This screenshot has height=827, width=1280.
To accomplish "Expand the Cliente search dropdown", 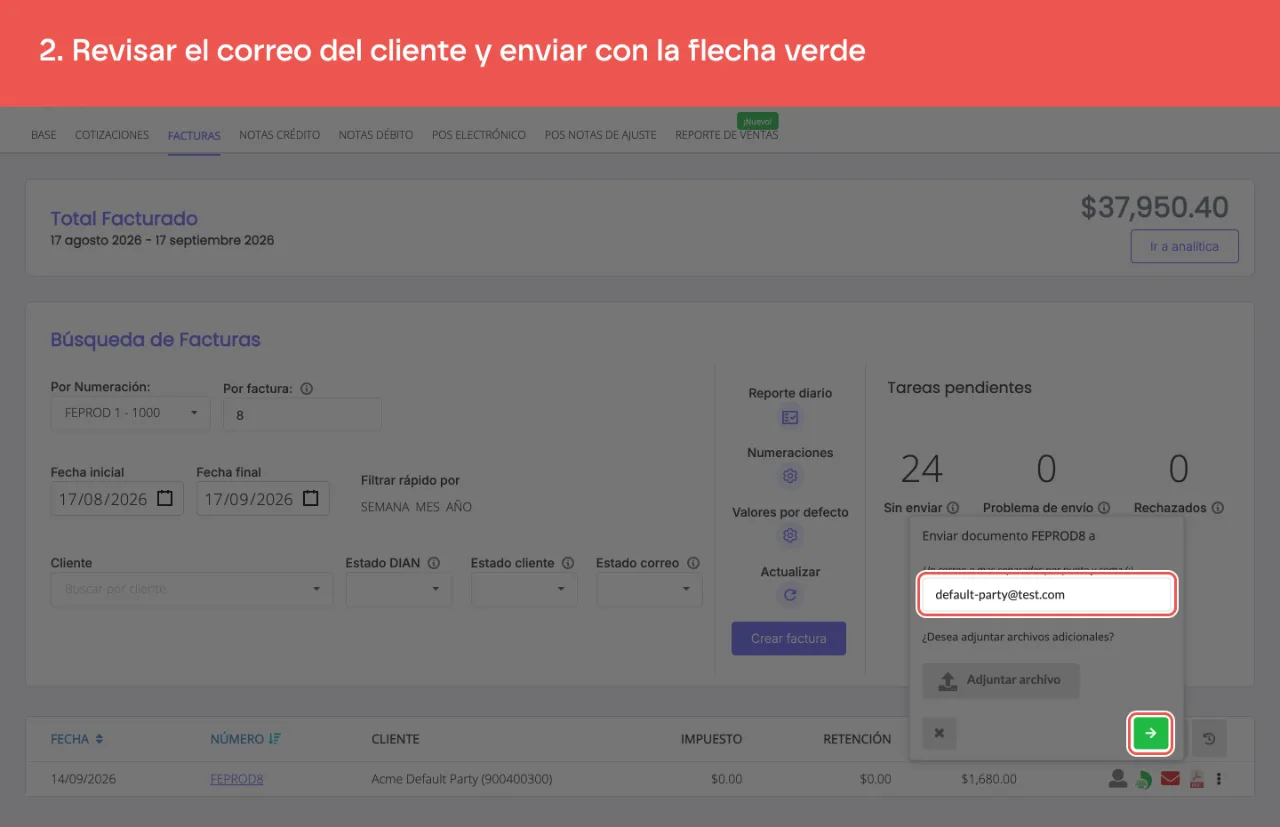I will (192, 589).
